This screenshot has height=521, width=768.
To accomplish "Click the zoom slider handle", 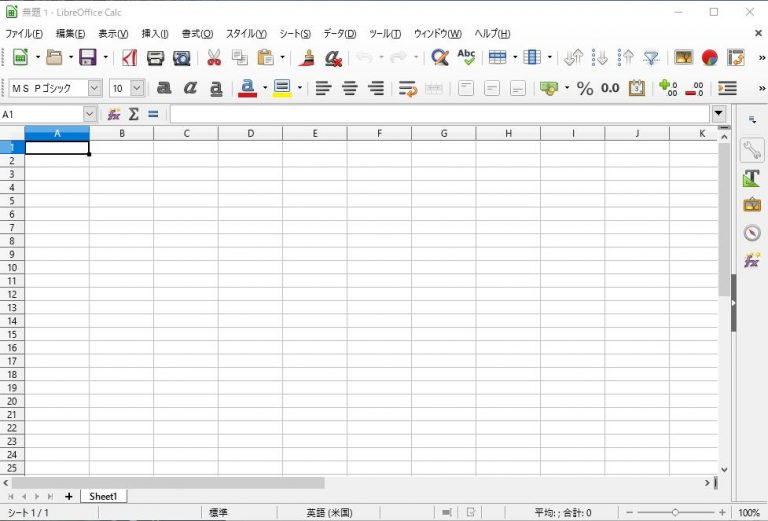I will [675, 512].
